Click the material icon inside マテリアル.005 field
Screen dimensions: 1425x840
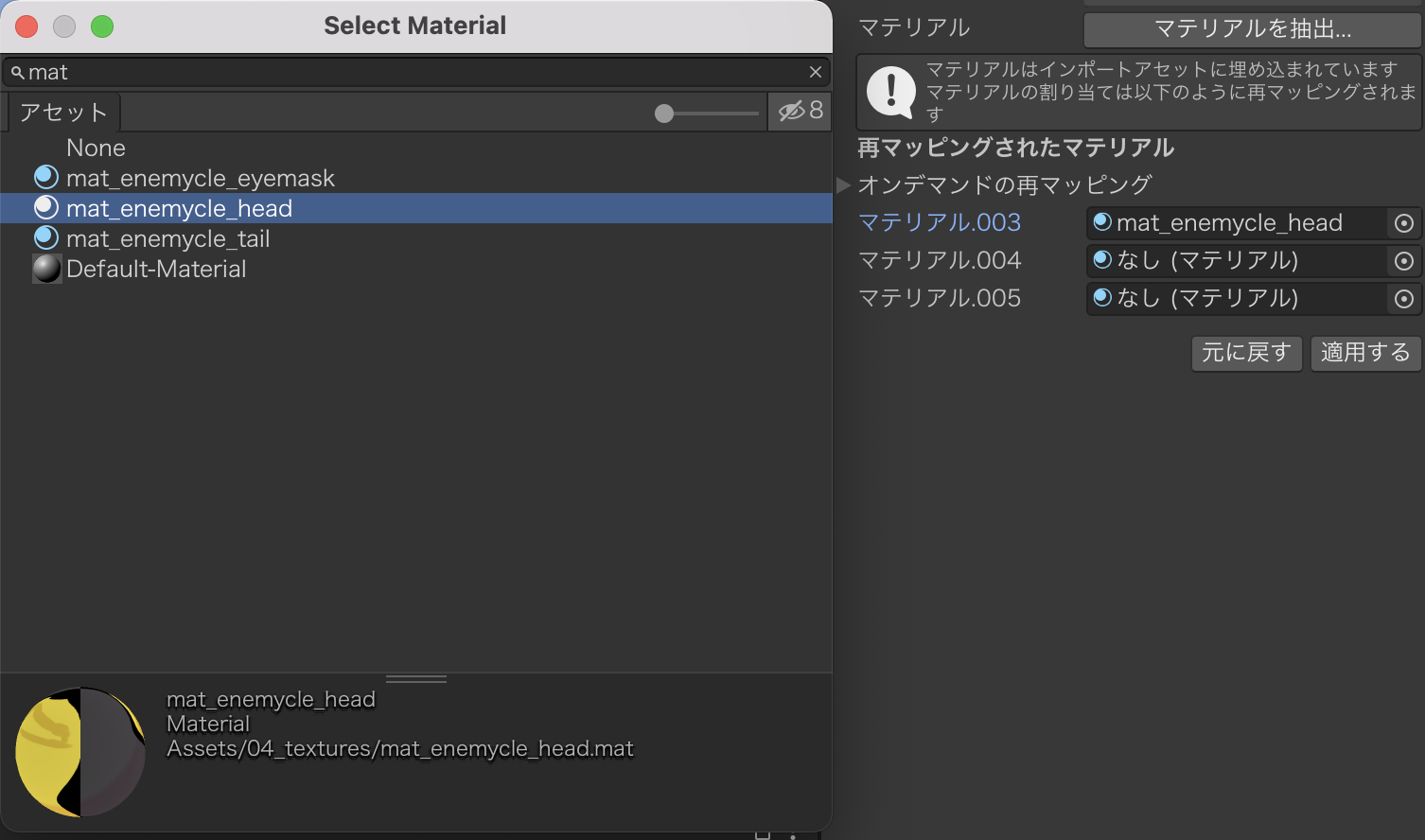tap(1102, 297)
